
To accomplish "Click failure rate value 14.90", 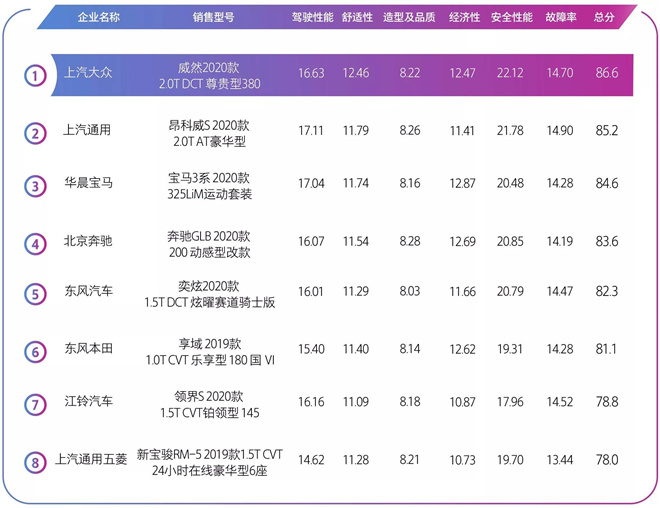I will click(x=560, y=131).
